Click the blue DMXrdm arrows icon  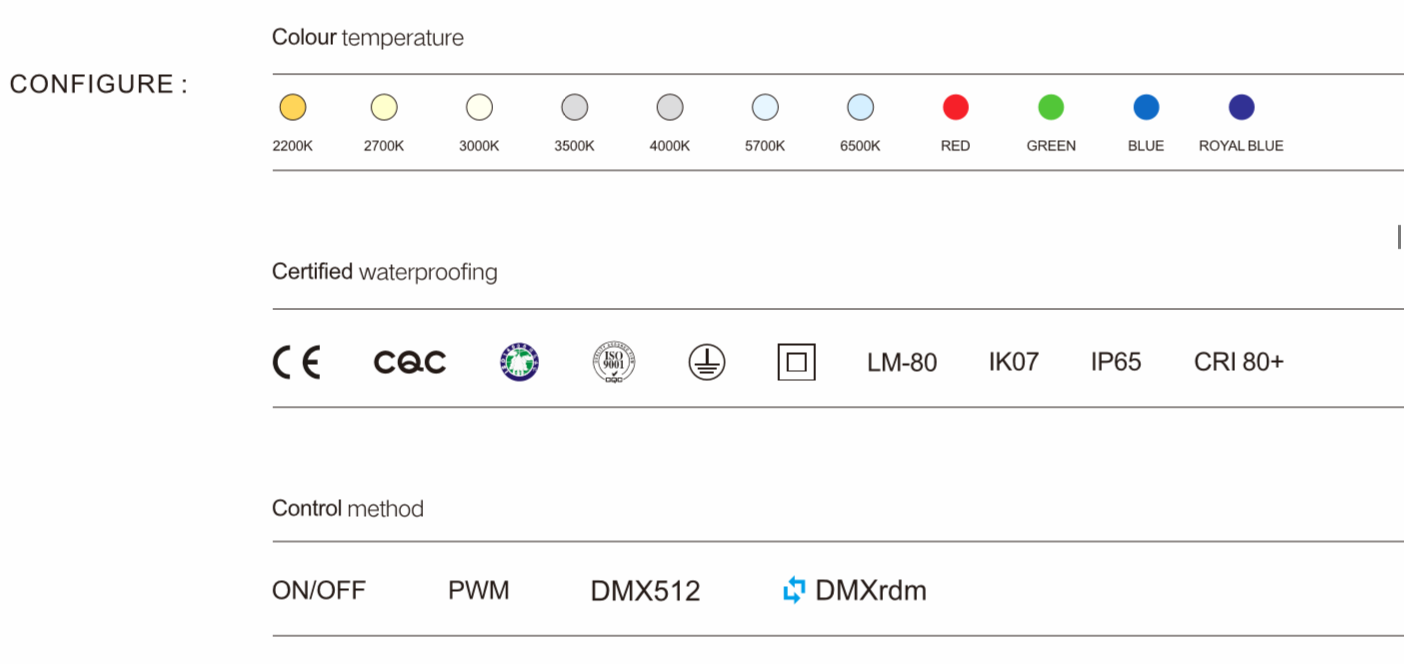pos(794,590)
